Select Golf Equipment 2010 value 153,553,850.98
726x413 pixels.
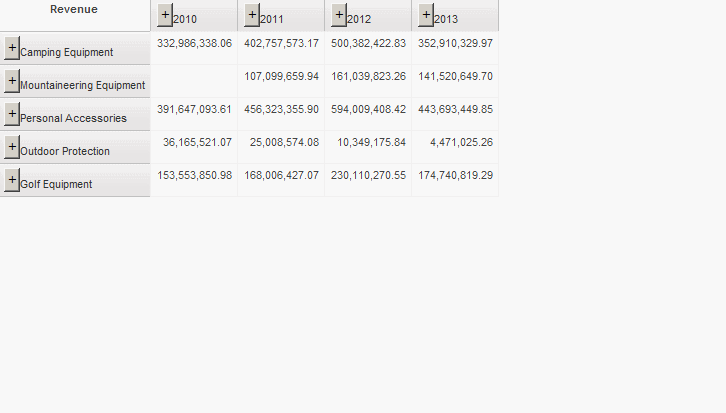(194, 176)
